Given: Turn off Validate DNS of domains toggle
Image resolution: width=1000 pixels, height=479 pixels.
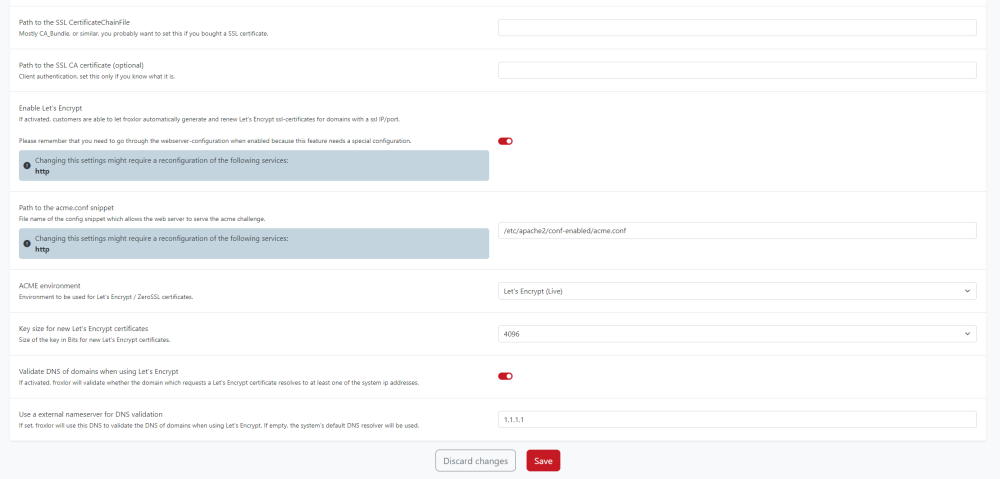Looking at the screenshot, I should point(505,376).
